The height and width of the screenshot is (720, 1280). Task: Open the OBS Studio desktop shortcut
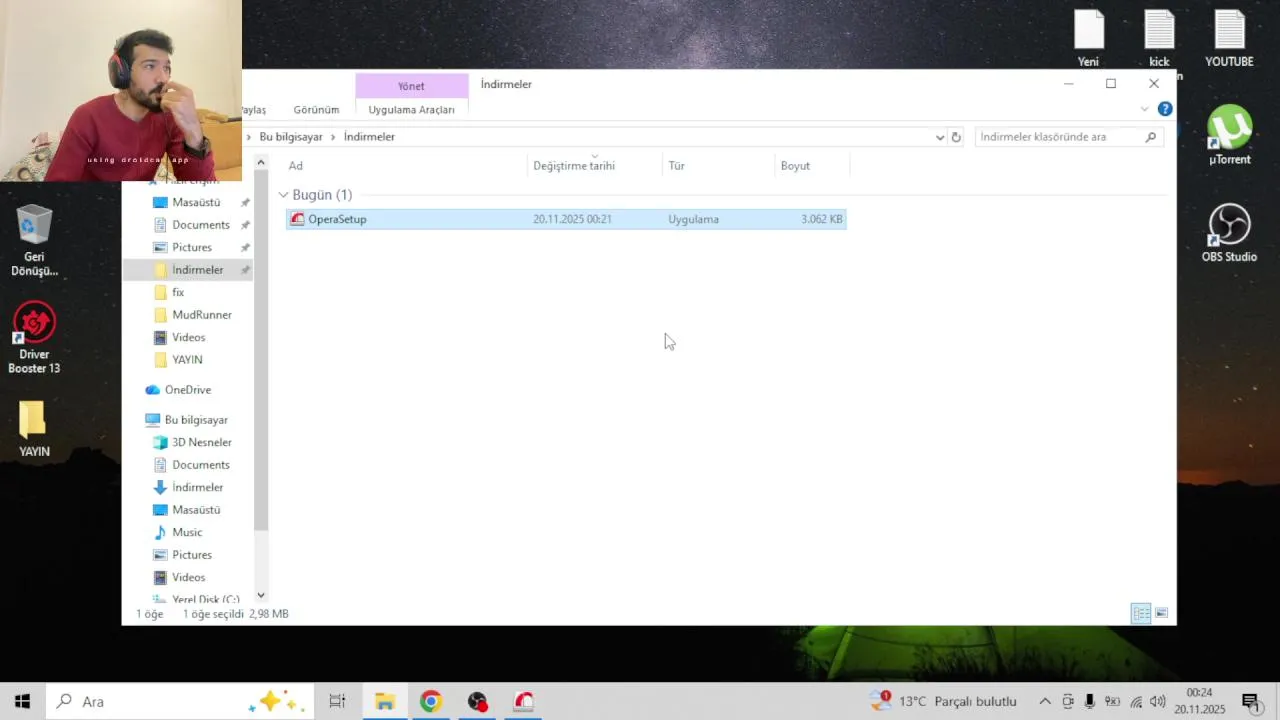point(1229,233)
